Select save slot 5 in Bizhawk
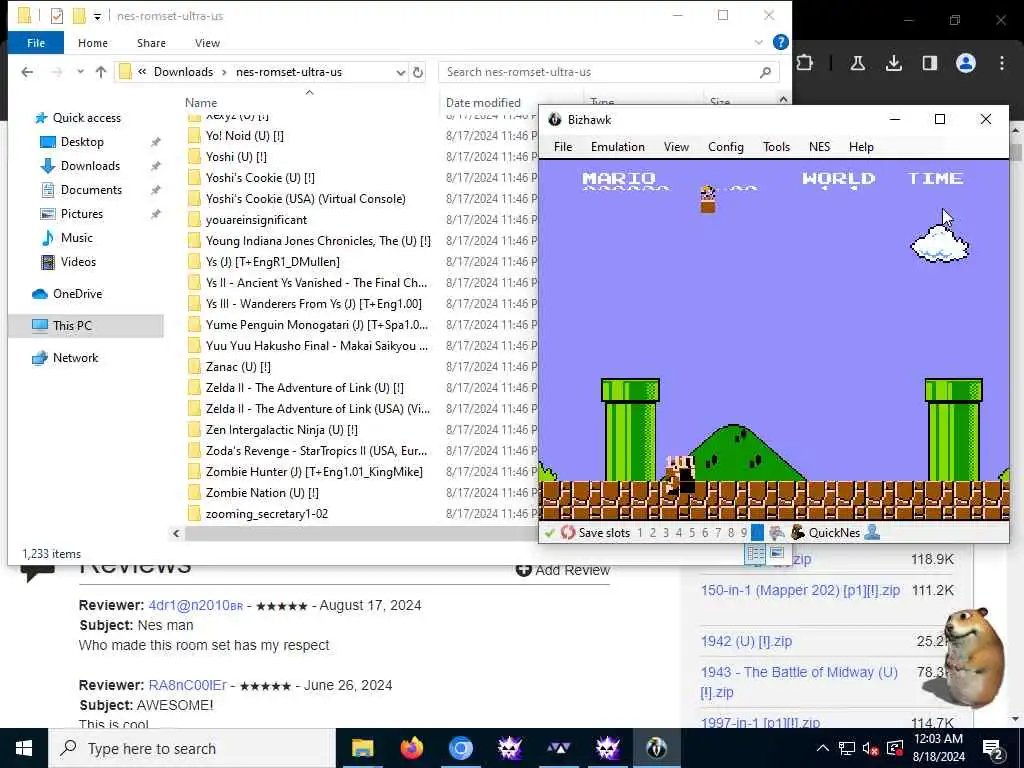The image size is (1024, 768). coord(692,533)
